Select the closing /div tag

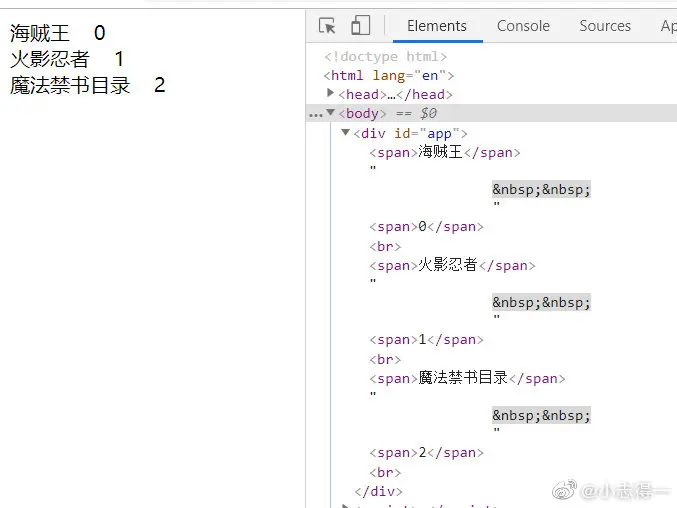point(378,492)
